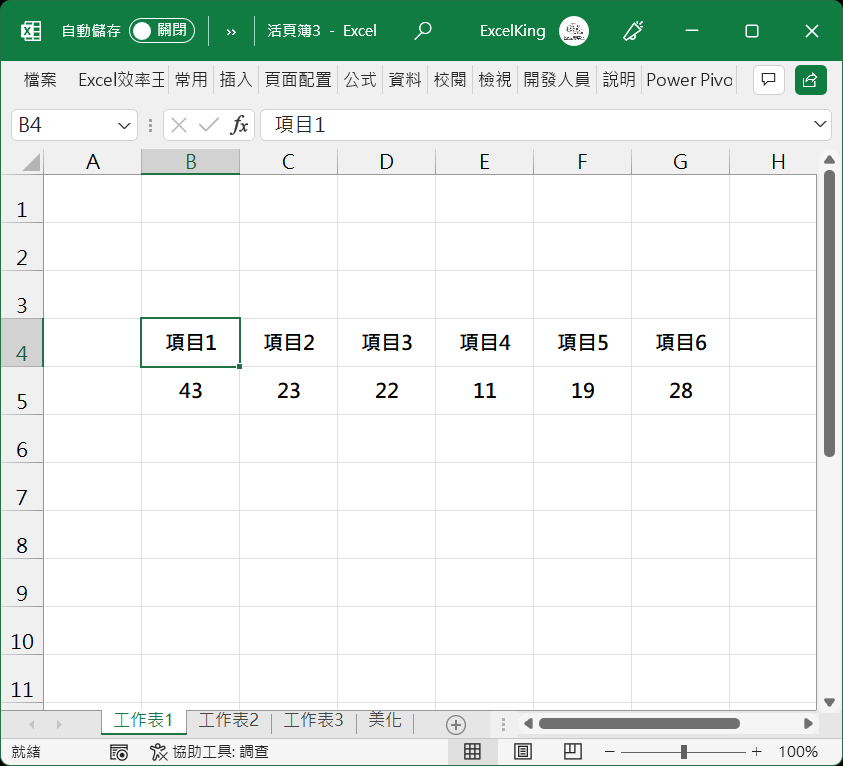Image resolution: width=843 pixels, height=766 pixels.
Task: Select cell containing 項目3
Action: click(387, 343)
